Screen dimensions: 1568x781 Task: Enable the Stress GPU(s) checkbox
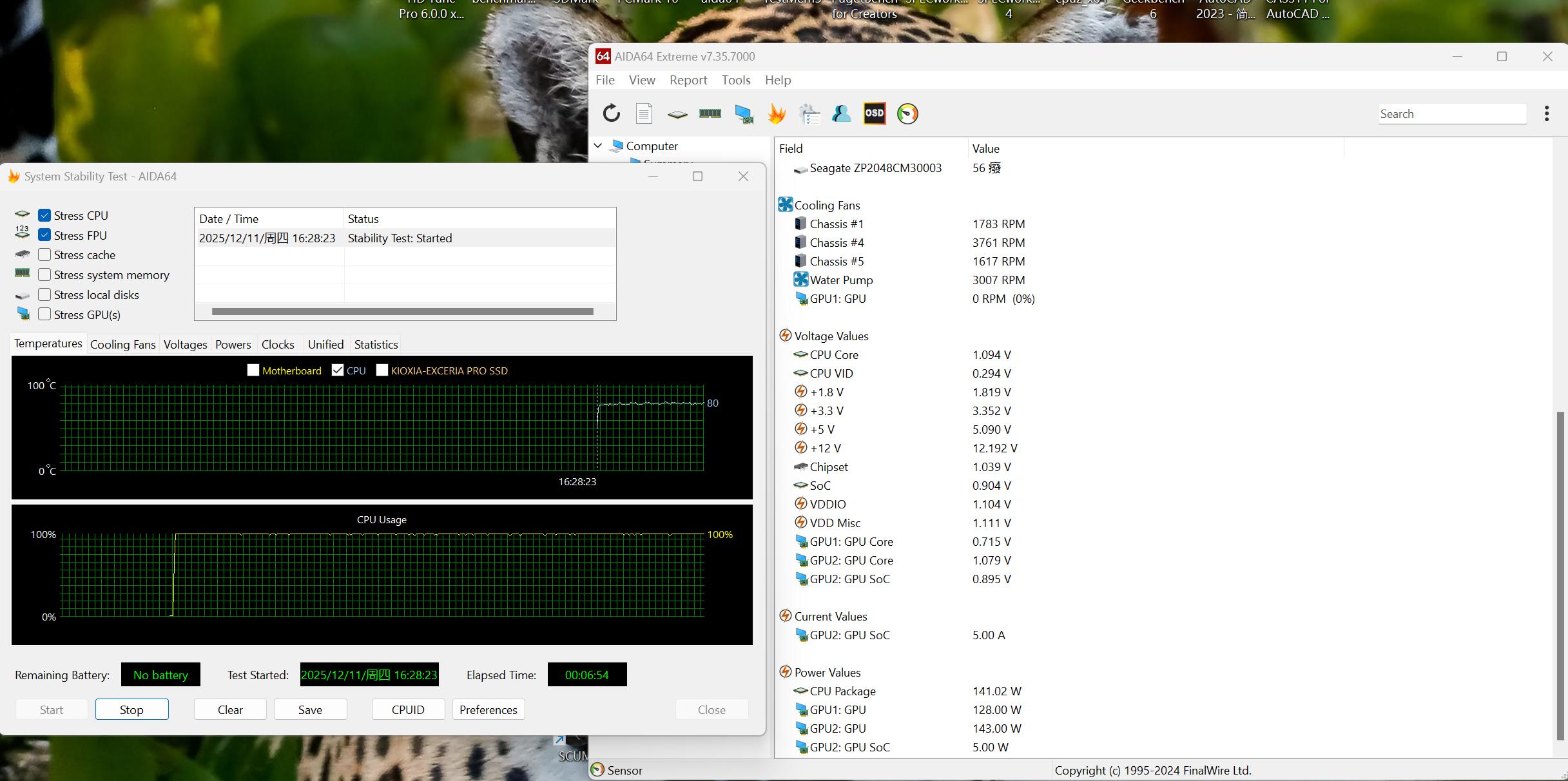44,314
